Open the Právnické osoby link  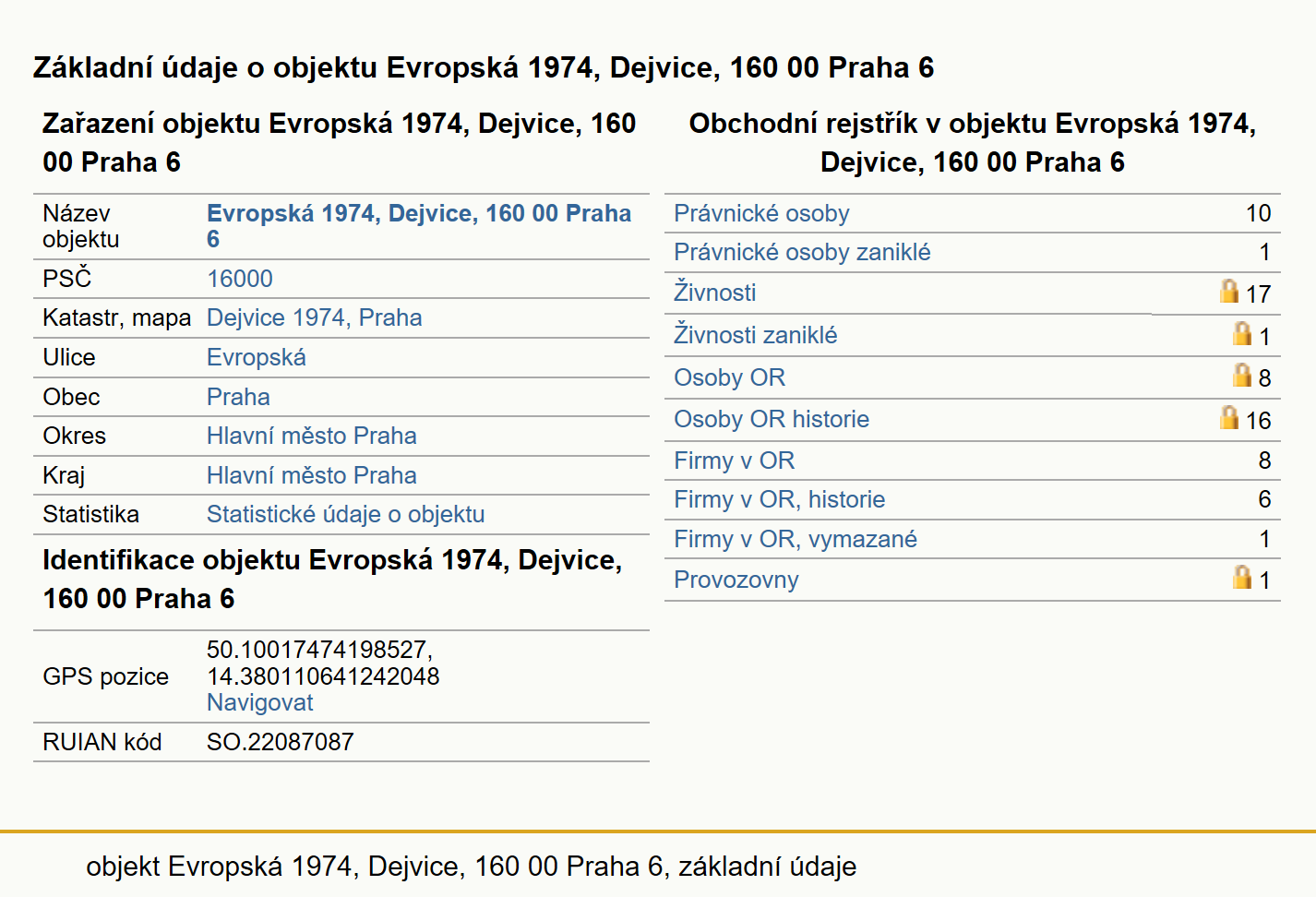[x=761, y=213]
